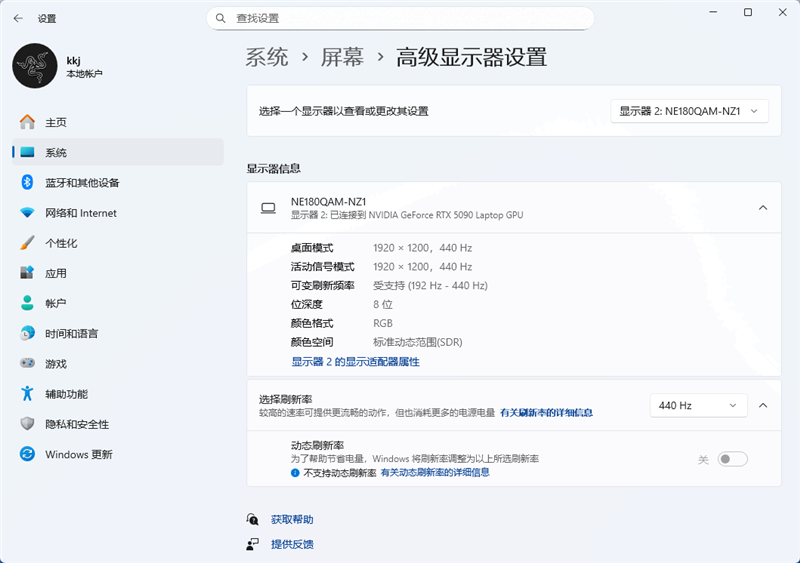Image resolution: width=800 pixels, height=563 pixels.
Task: Click the network Wi-Fi icon
Action: tap(27, 212)
